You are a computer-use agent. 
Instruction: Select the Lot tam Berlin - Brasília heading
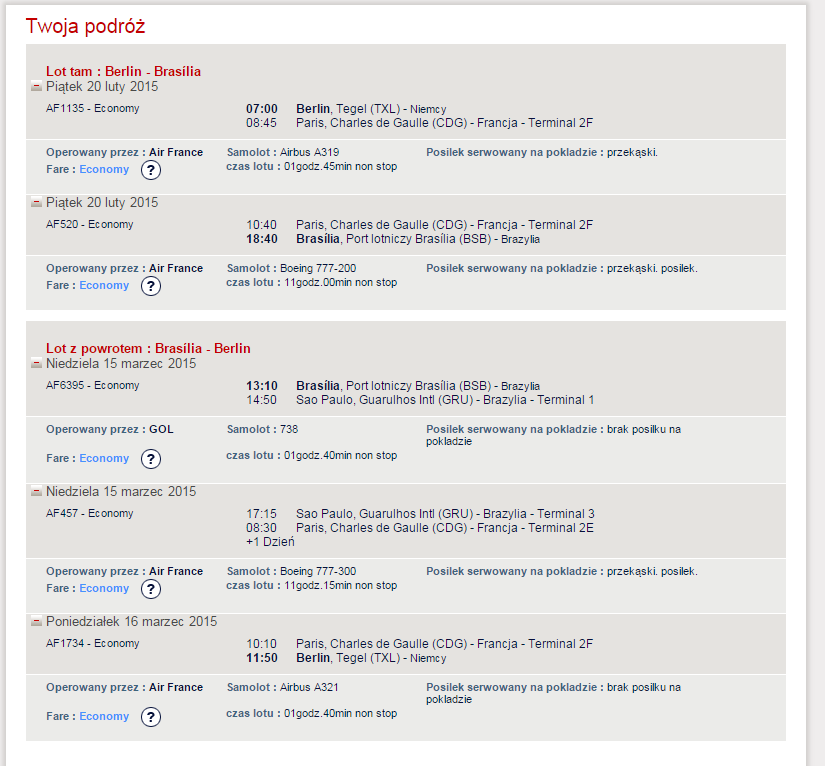coord(124,71)
